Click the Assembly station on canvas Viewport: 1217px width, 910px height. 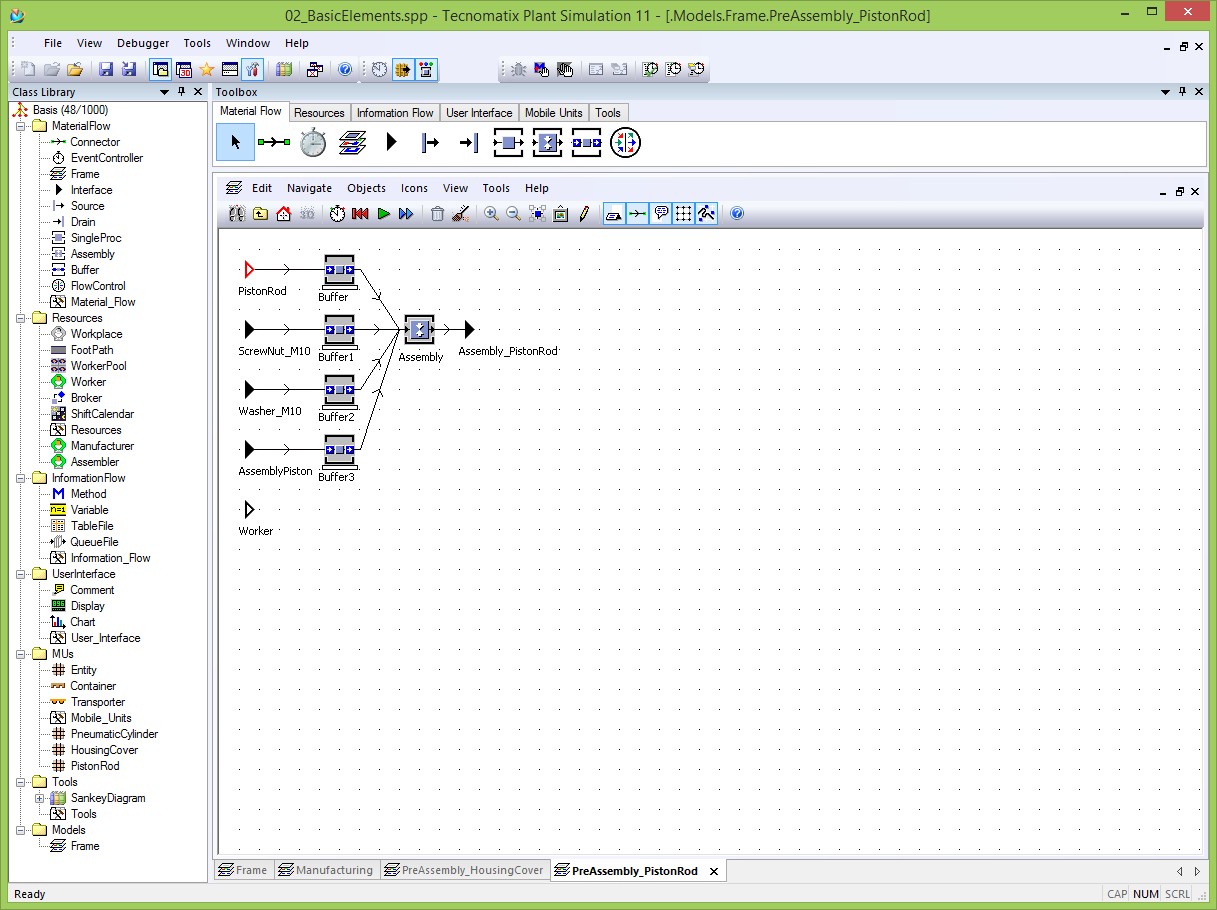tap(420, 329)
